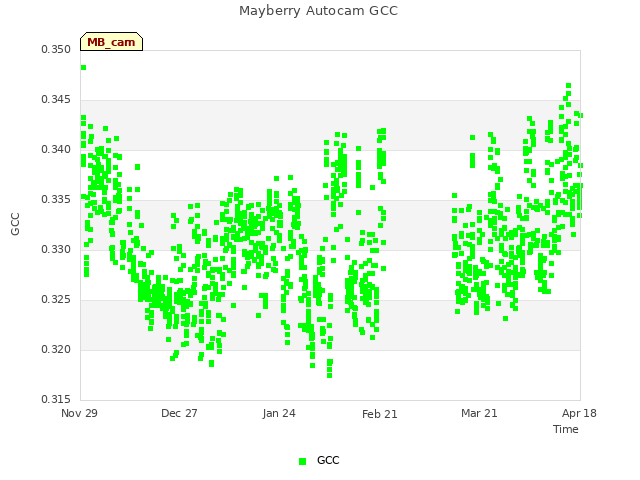Click the y-axis tick label 0.350
The width and height of the screenshot is (640, 480).
coord(56,49)
